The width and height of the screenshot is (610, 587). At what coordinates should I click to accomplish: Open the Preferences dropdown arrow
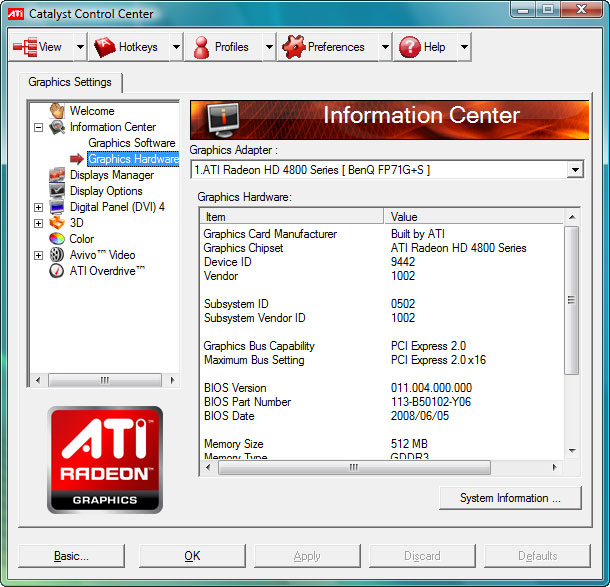pos(385,47)
